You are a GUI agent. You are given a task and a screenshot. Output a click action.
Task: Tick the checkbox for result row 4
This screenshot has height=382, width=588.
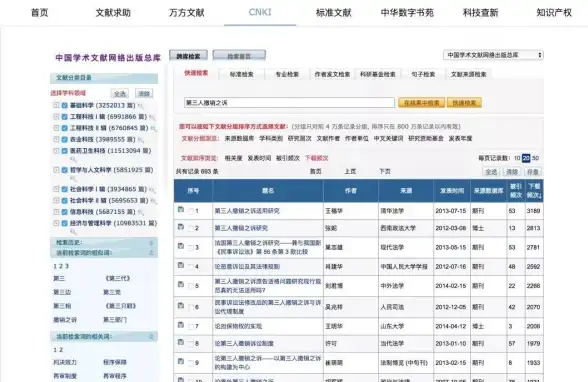[x=190, y=267]
